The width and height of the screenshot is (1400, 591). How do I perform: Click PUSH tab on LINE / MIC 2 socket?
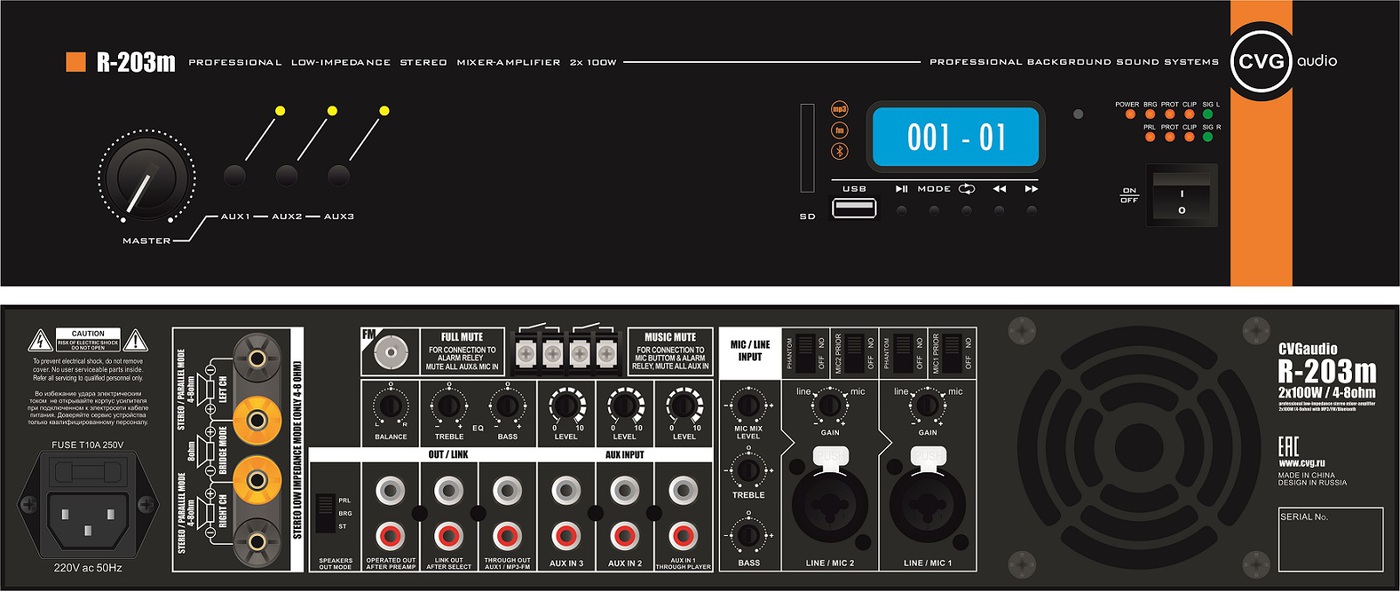tap(830, 457)
